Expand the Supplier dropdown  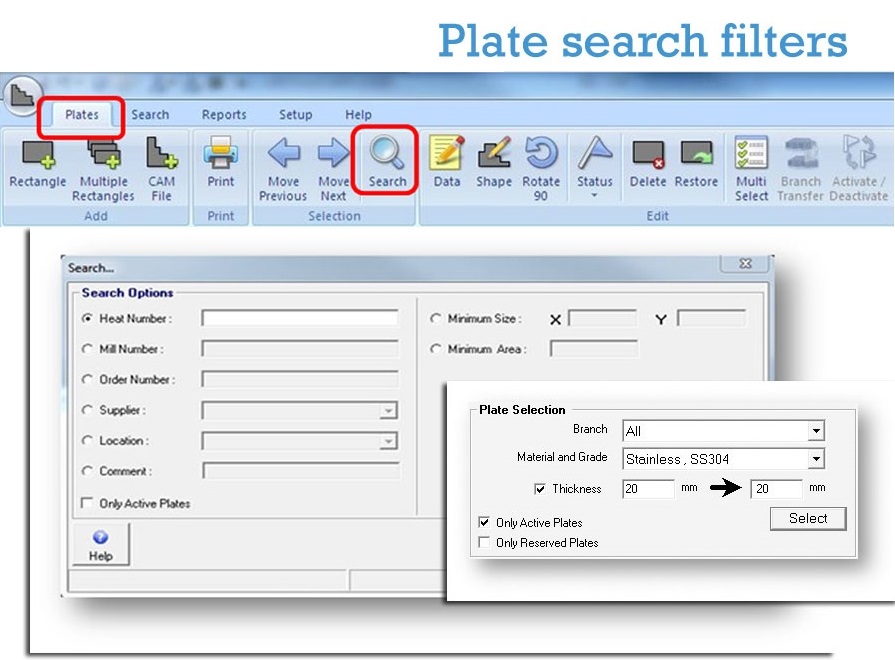click(x=388, y=411)
